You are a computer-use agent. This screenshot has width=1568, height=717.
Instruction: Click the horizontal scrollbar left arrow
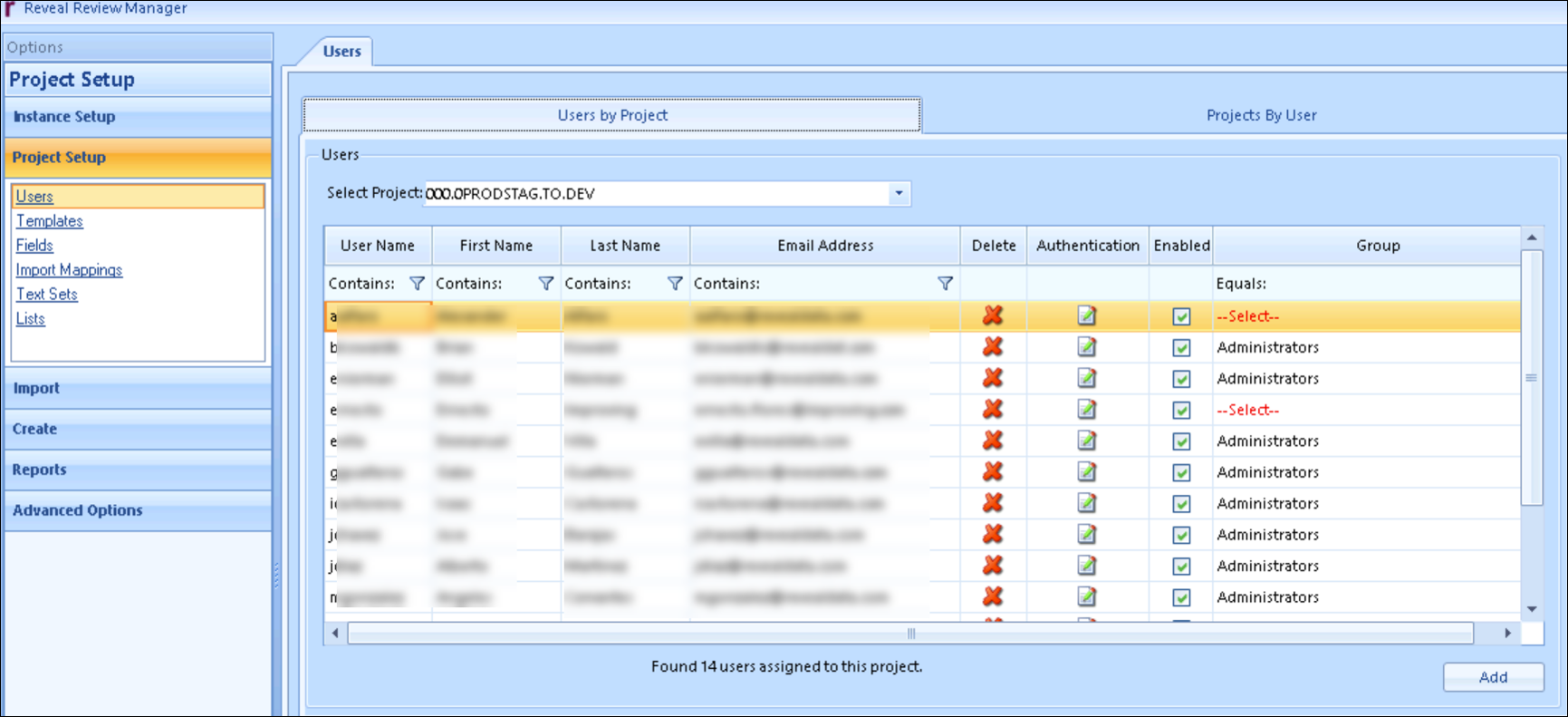tap(335, 633)
